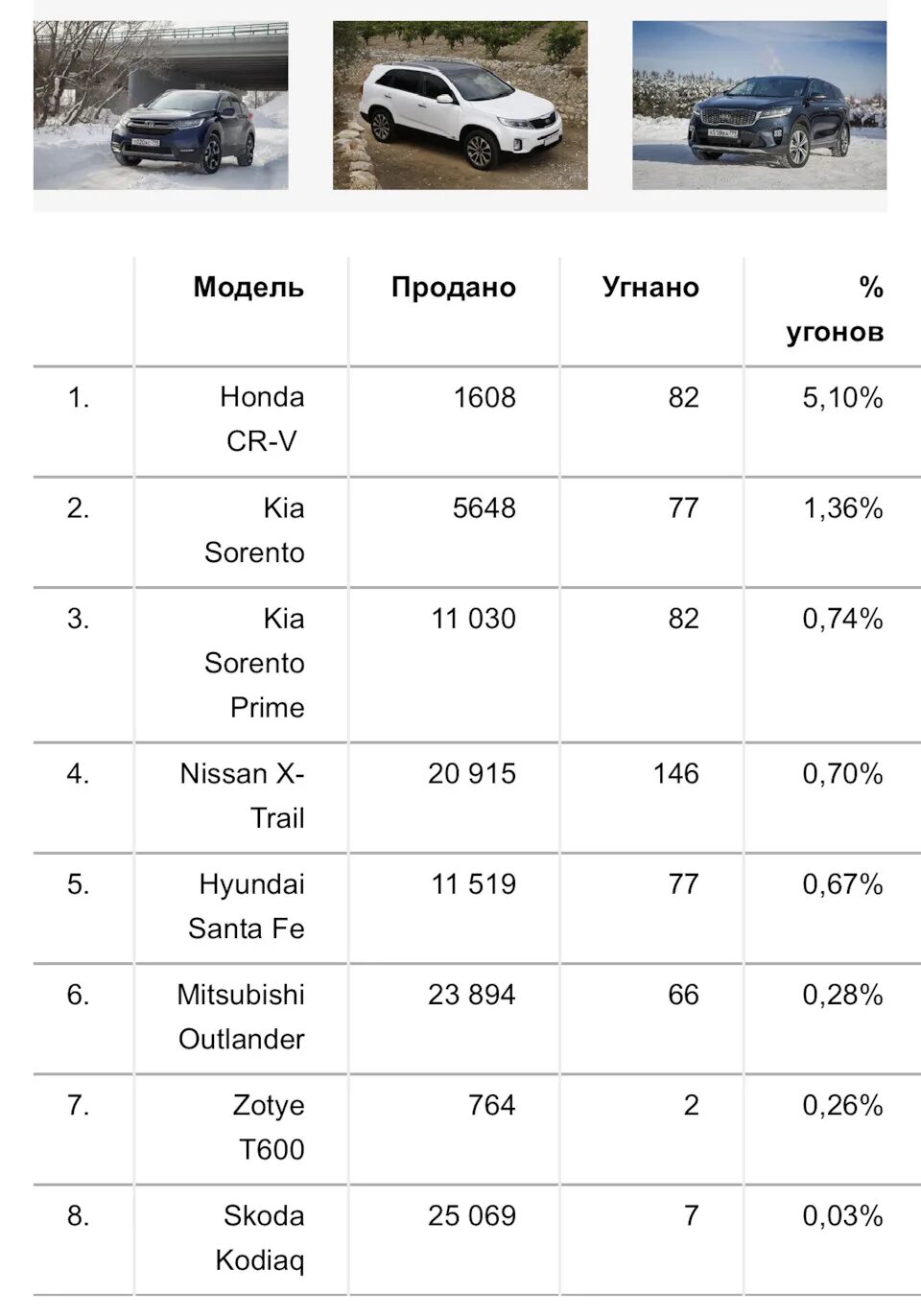The image size is (921, 1316).
Task: Click the 25 069 sold value
Action: point(472,1216)
